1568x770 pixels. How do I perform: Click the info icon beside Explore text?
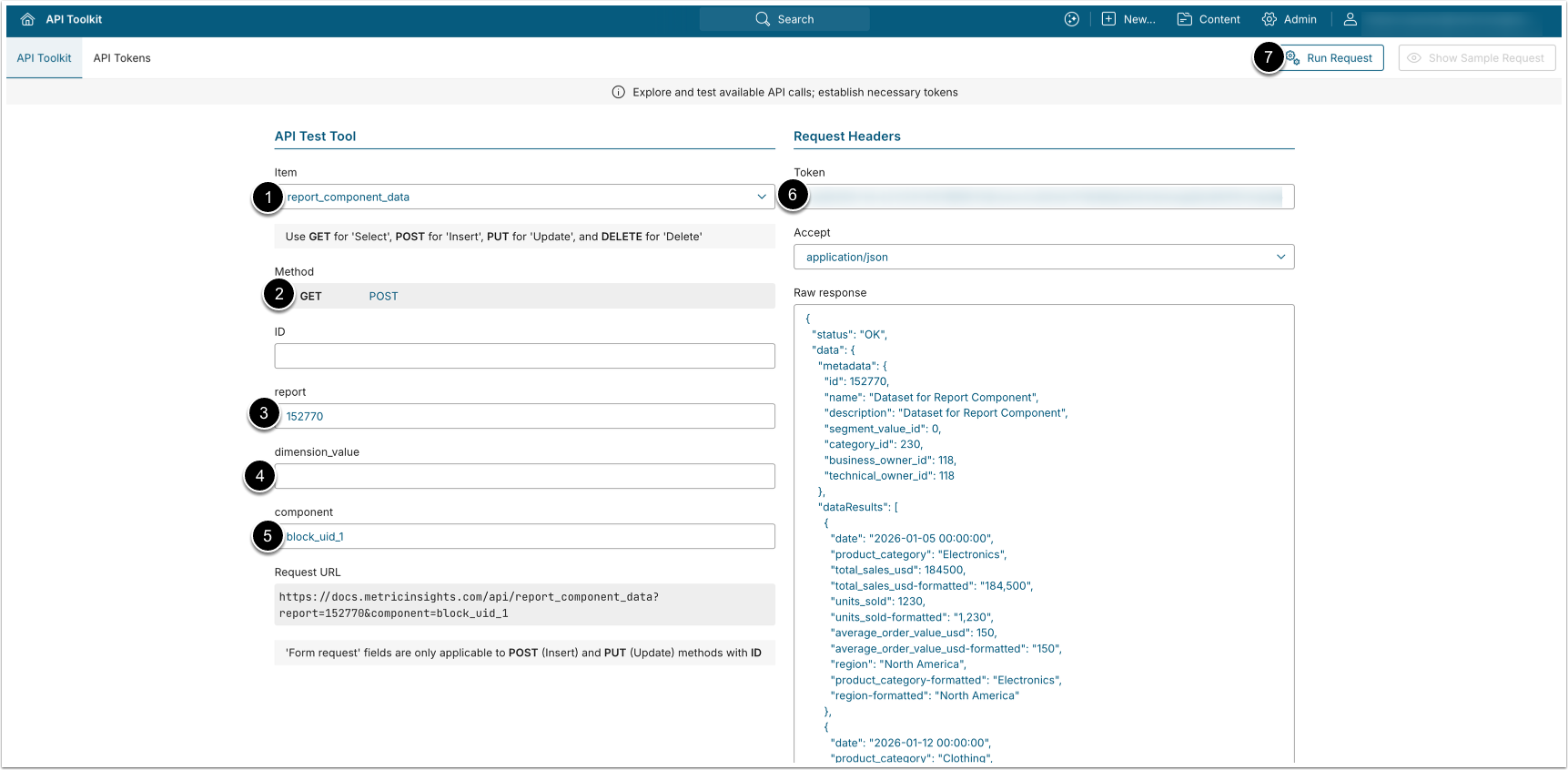point(619,92)
